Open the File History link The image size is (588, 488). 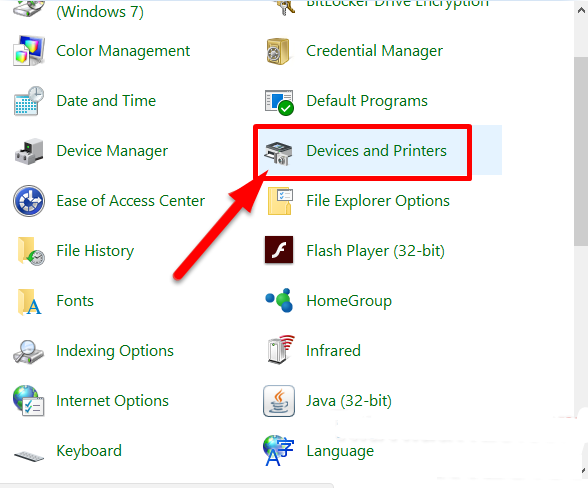(x=95, y=251)
